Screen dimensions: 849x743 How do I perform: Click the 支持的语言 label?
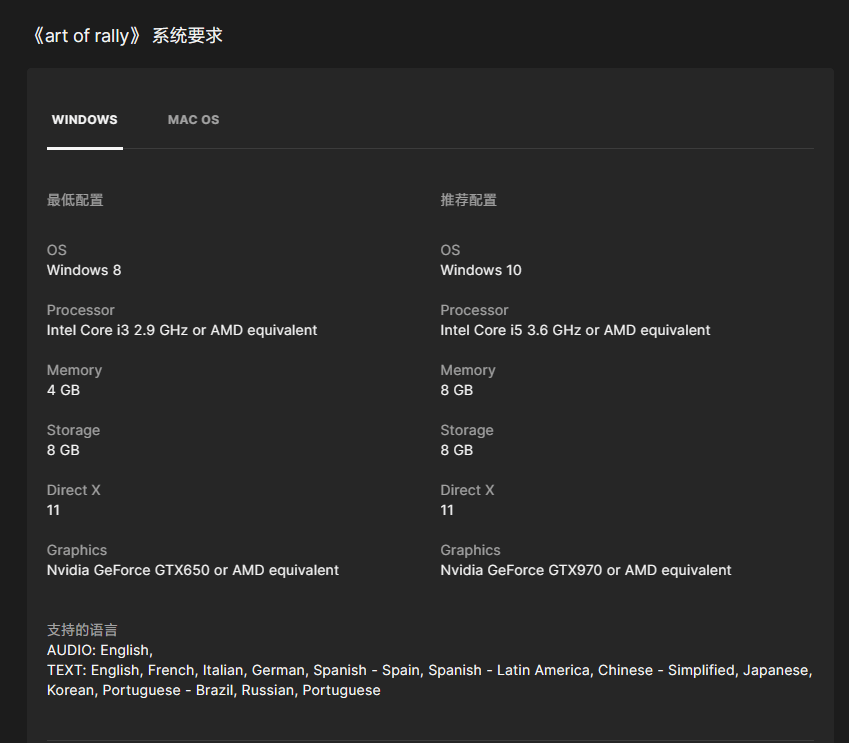click(82, 630)
